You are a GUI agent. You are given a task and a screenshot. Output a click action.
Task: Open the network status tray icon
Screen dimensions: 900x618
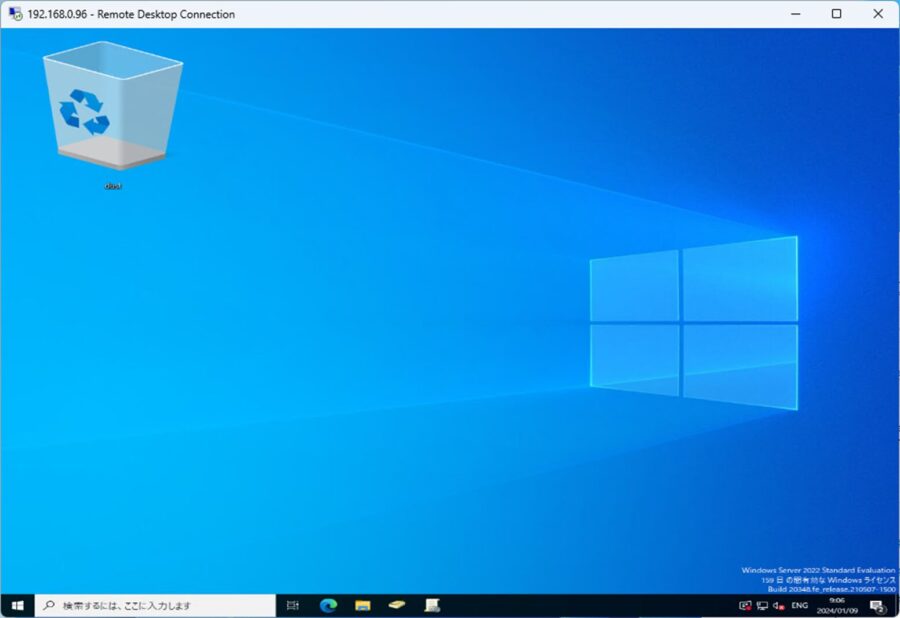(762, 605)
